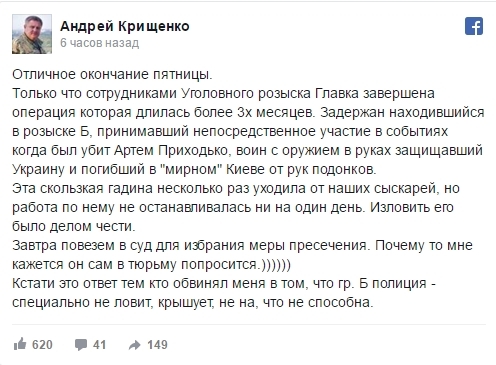View the 620 likes count
The height and width of the screenshot is (365, 496).
coord(42,345)
